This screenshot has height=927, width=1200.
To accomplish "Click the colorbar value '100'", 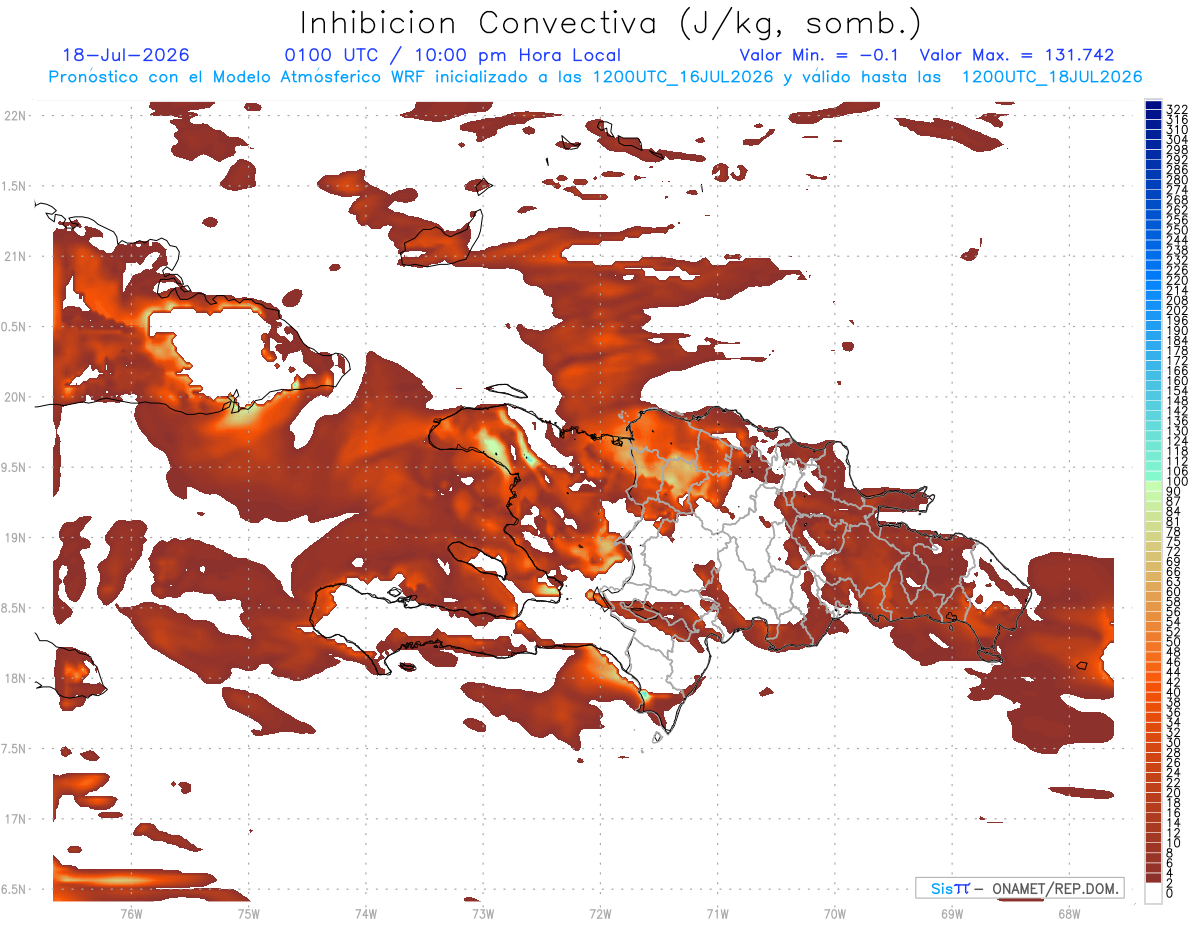I will pos(1177,482).
